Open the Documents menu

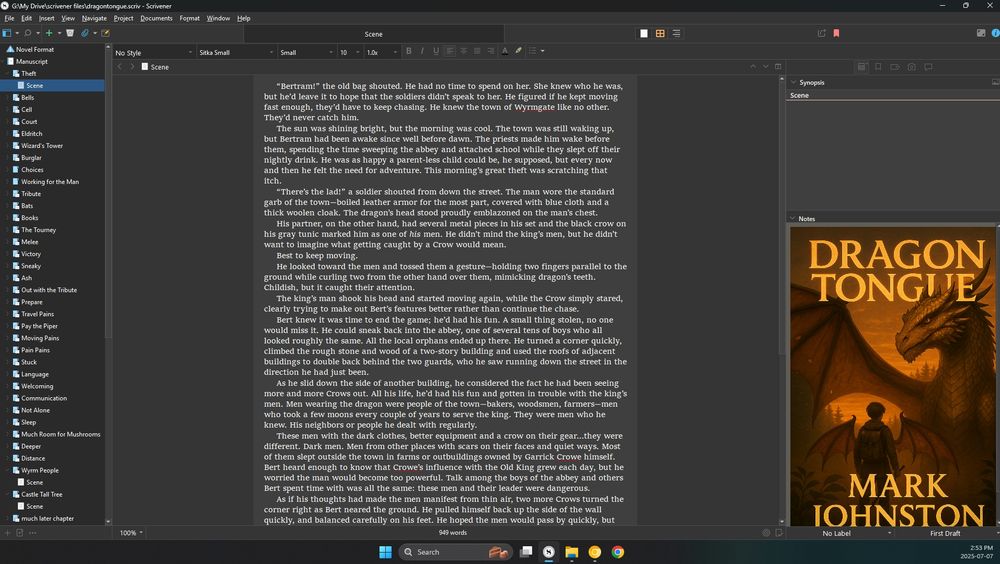click(x=156, y=18)
